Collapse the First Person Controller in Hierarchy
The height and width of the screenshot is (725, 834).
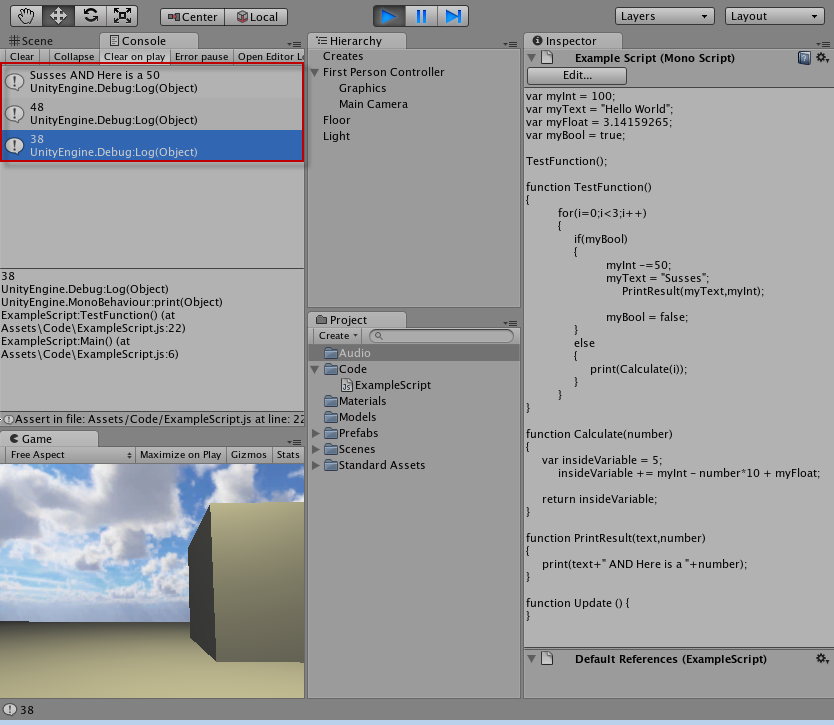coord(313,72)
